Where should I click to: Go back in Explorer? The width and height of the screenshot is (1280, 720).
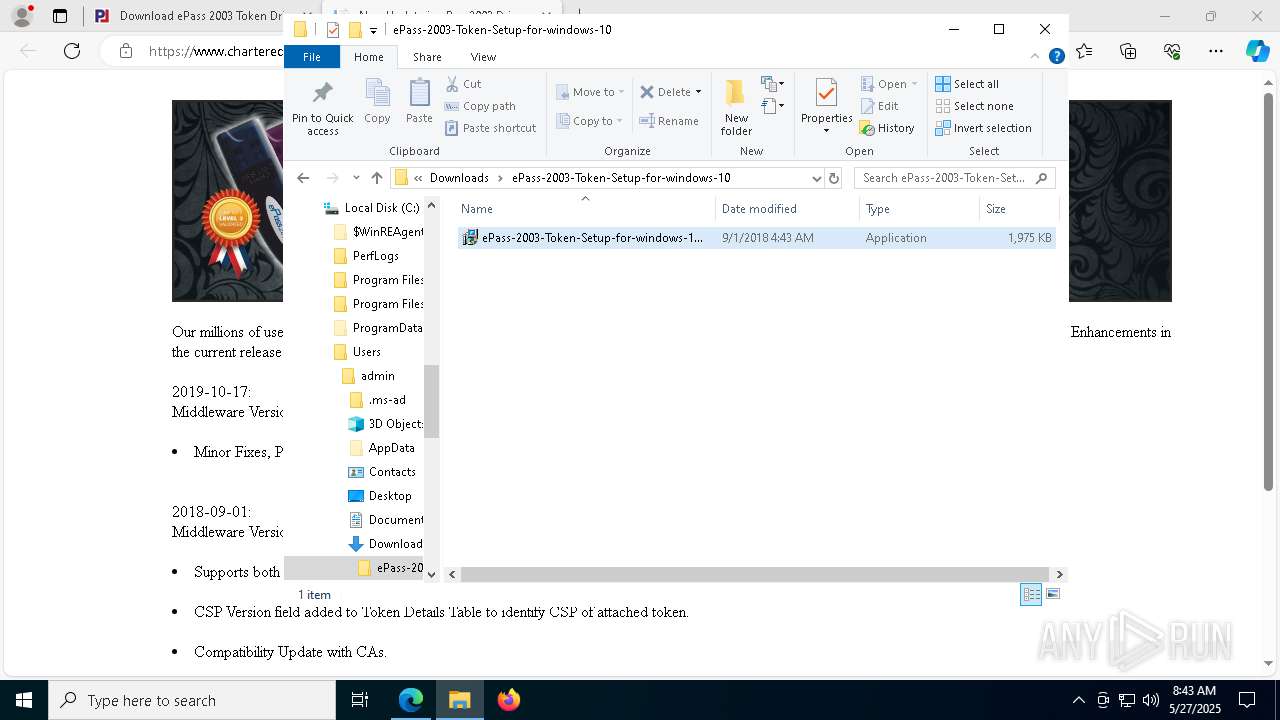tap(303, 178)
